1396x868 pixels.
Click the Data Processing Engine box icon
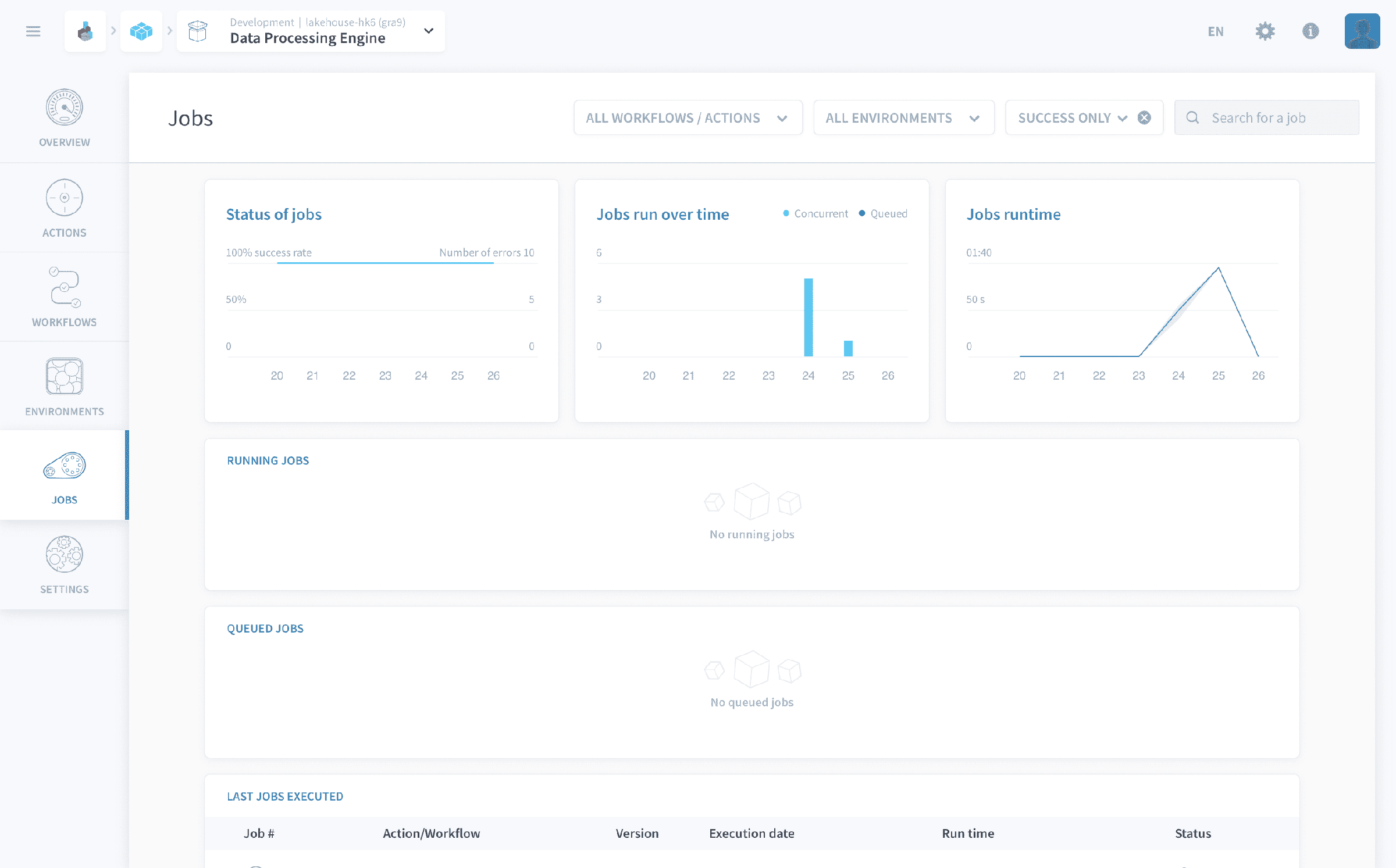click(x=198, y=31)
